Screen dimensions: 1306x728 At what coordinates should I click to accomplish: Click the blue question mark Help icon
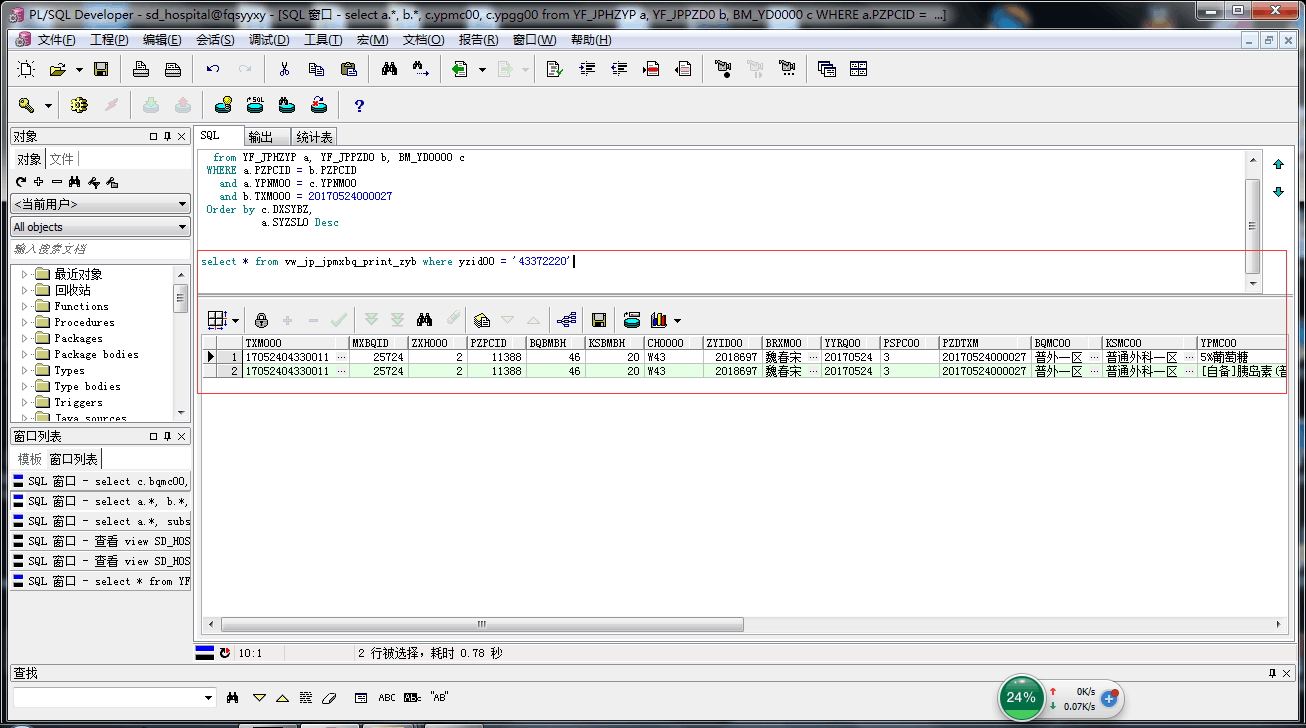[359, 105]
